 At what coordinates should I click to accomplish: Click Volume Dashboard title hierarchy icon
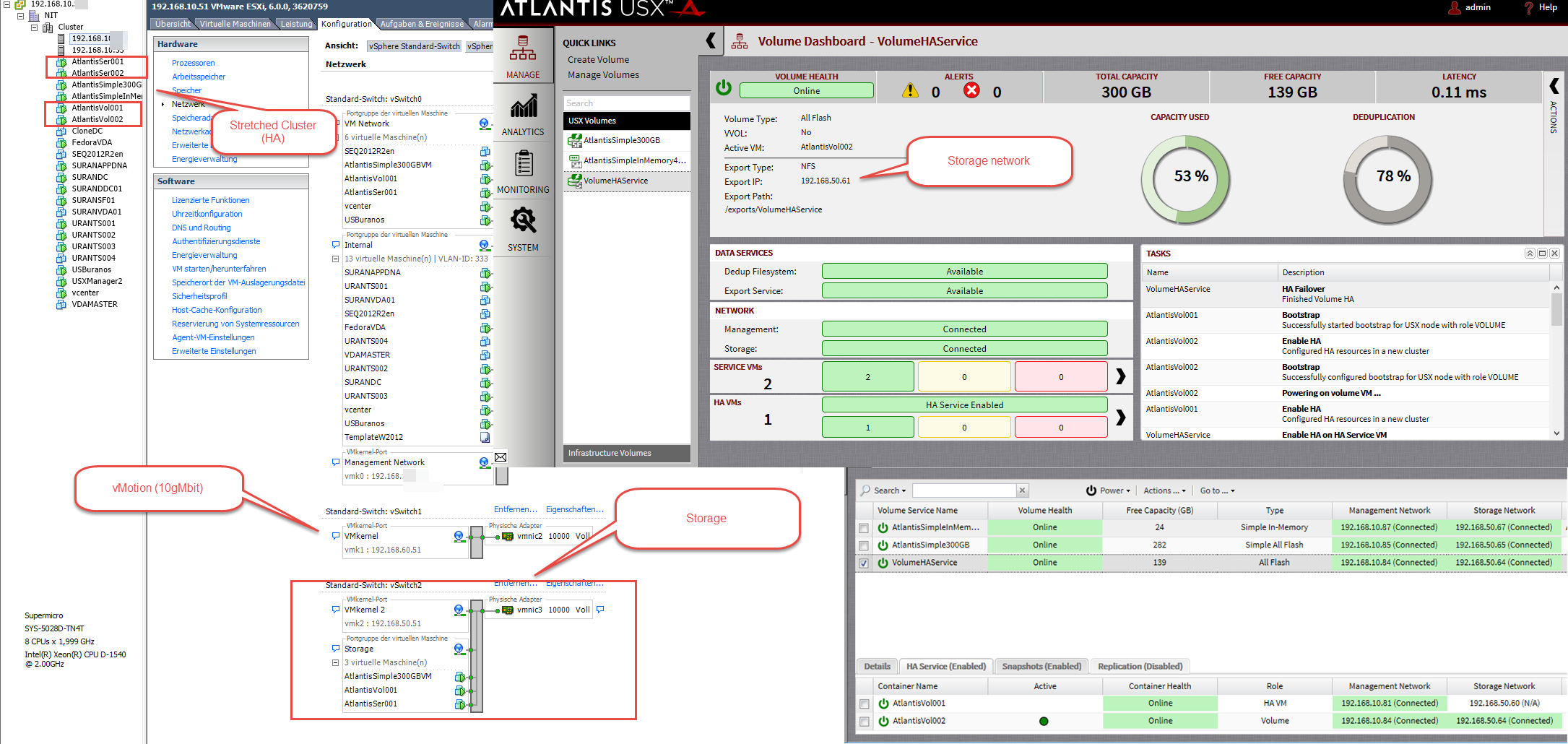click(740, 42)
